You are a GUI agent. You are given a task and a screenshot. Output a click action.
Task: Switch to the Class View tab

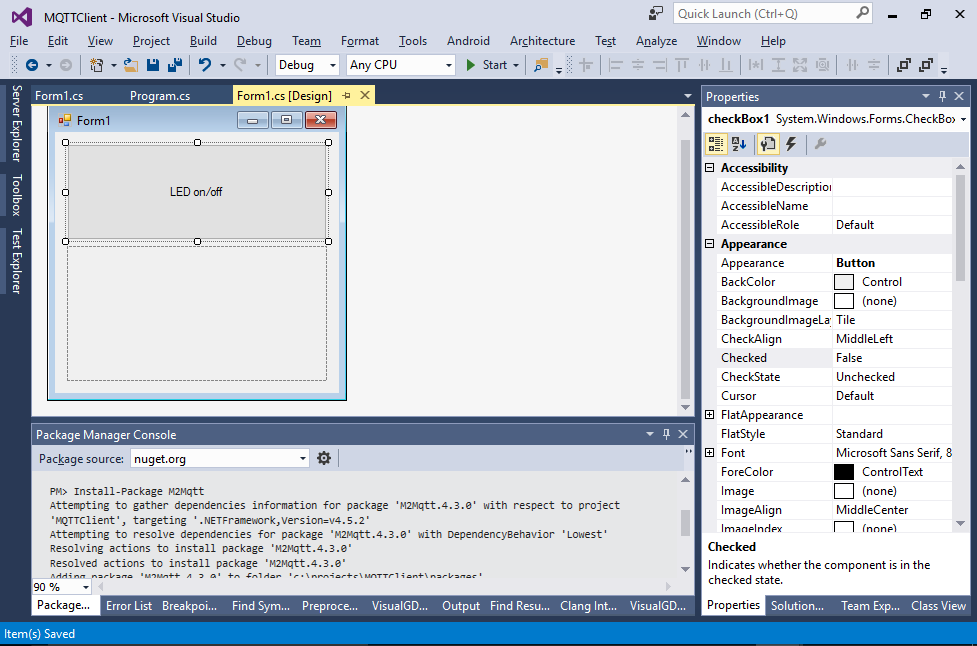point(938,606)
